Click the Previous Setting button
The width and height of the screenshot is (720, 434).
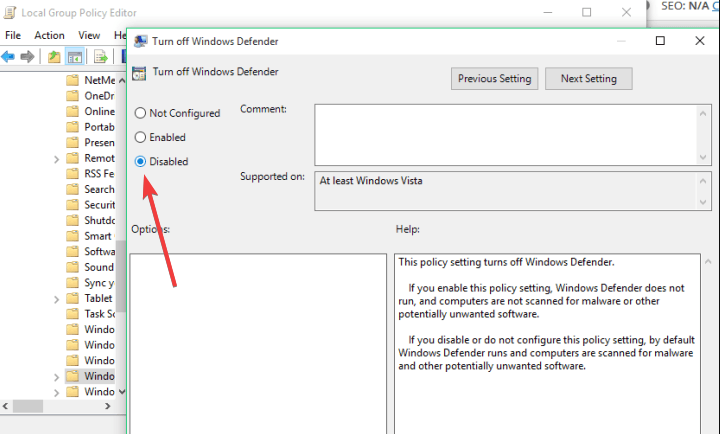point(495,79)
